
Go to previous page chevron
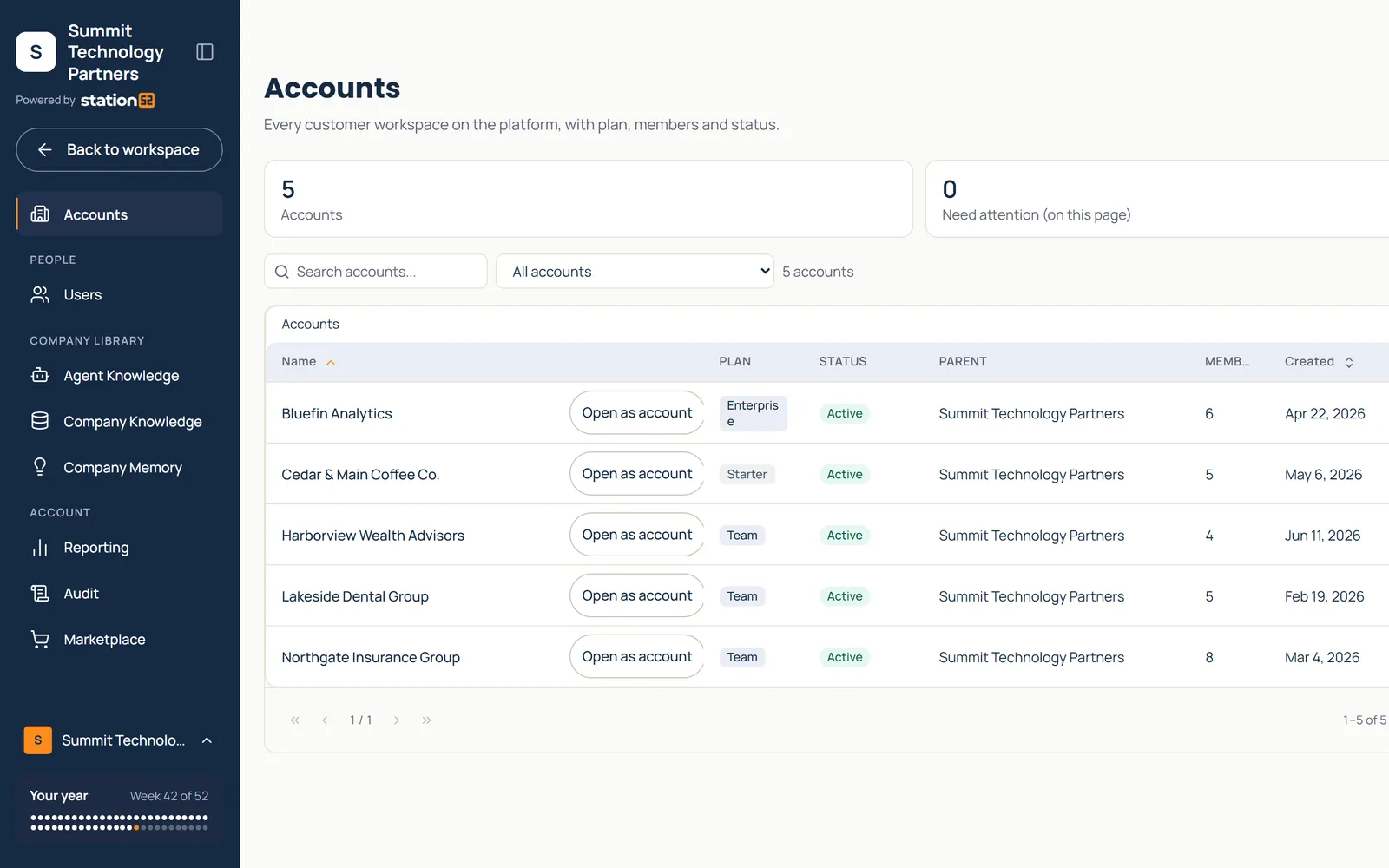325,720
